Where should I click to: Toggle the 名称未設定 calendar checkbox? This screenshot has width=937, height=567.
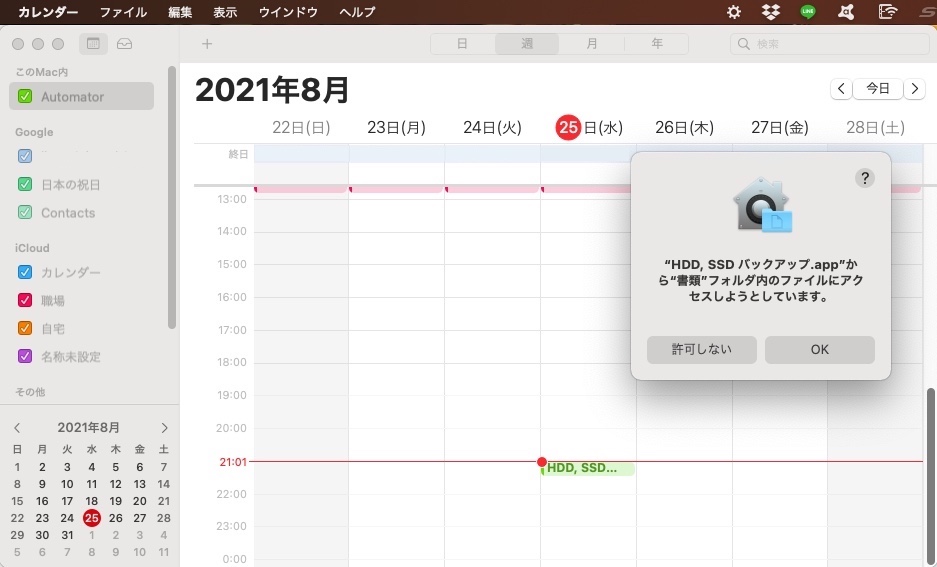coord(25,356)
